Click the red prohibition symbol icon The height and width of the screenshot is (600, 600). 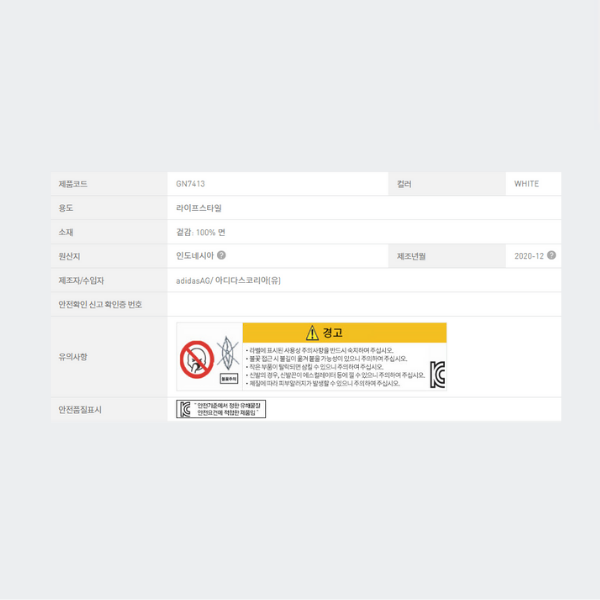tap(196, 358)
